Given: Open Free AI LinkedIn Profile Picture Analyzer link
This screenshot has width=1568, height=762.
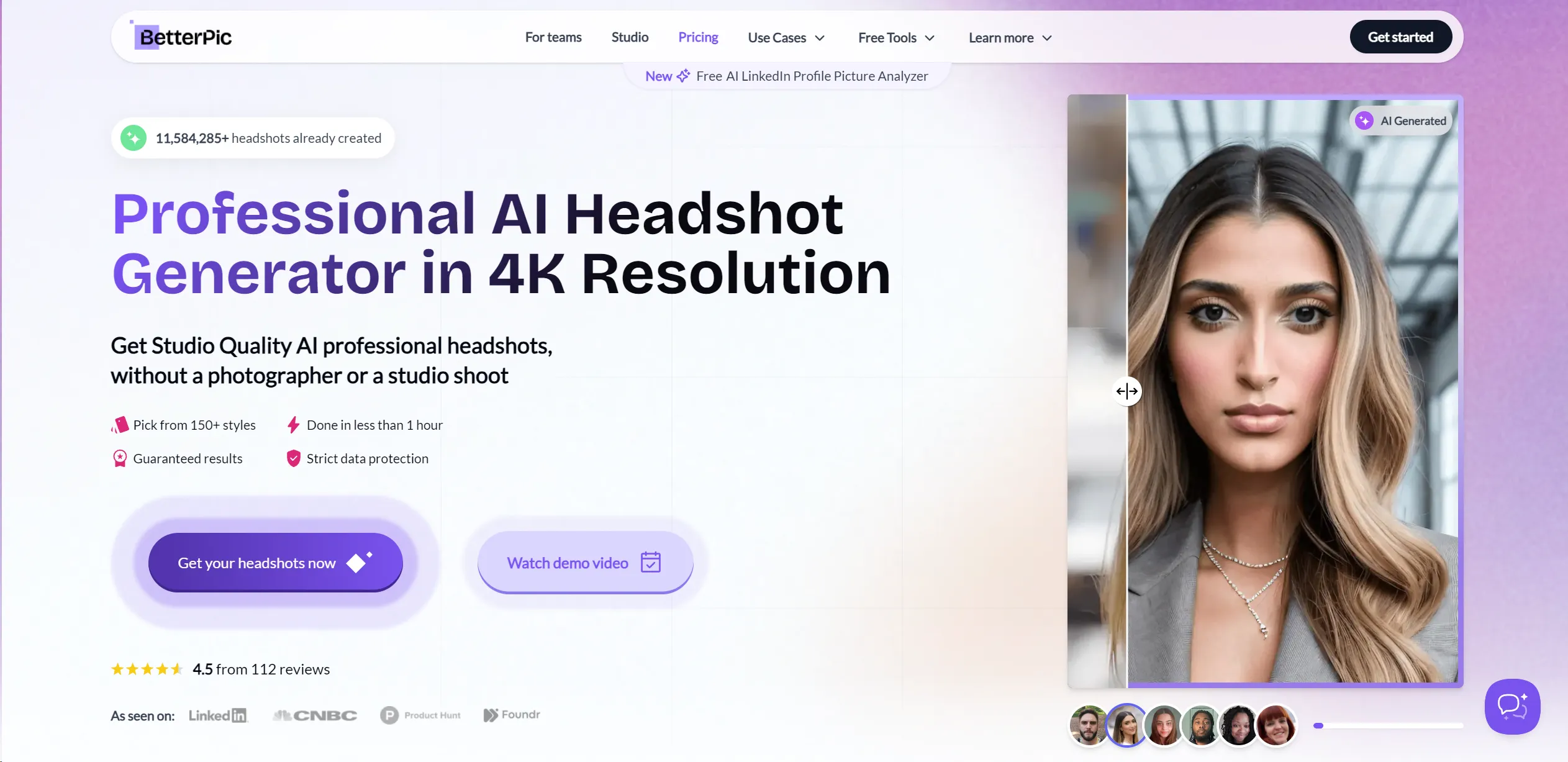Looking at the screenshot, I should click(812, 76).
